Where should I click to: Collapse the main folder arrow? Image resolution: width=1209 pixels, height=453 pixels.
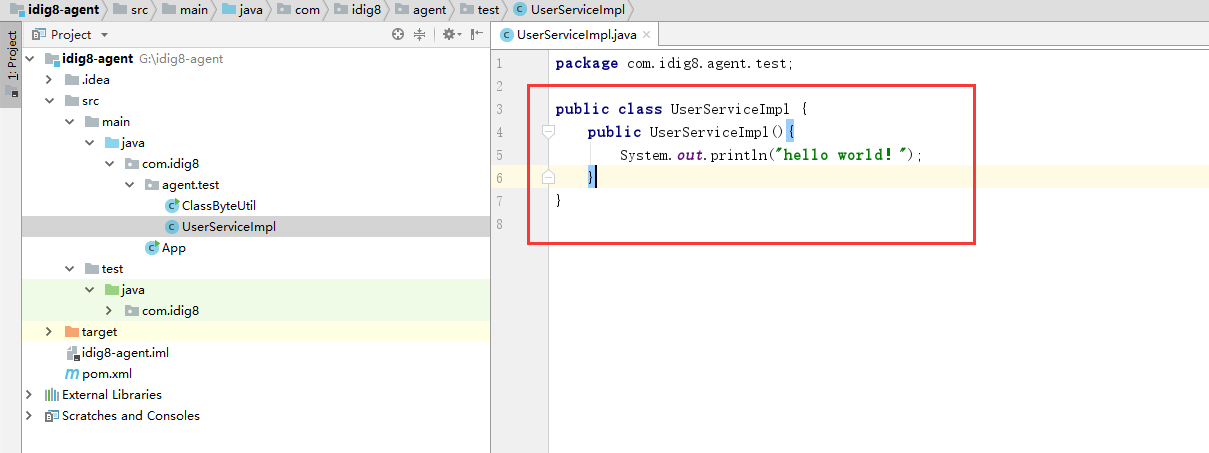tap(69, 122)
